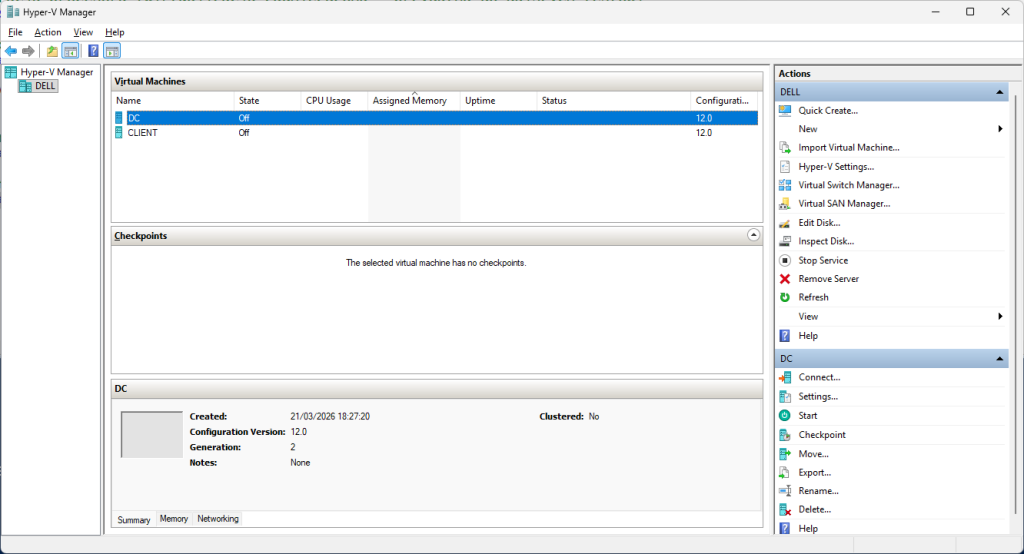Click the Connect icon in DC actions
The image size is (1024, 554).
[x=785, y=377]
